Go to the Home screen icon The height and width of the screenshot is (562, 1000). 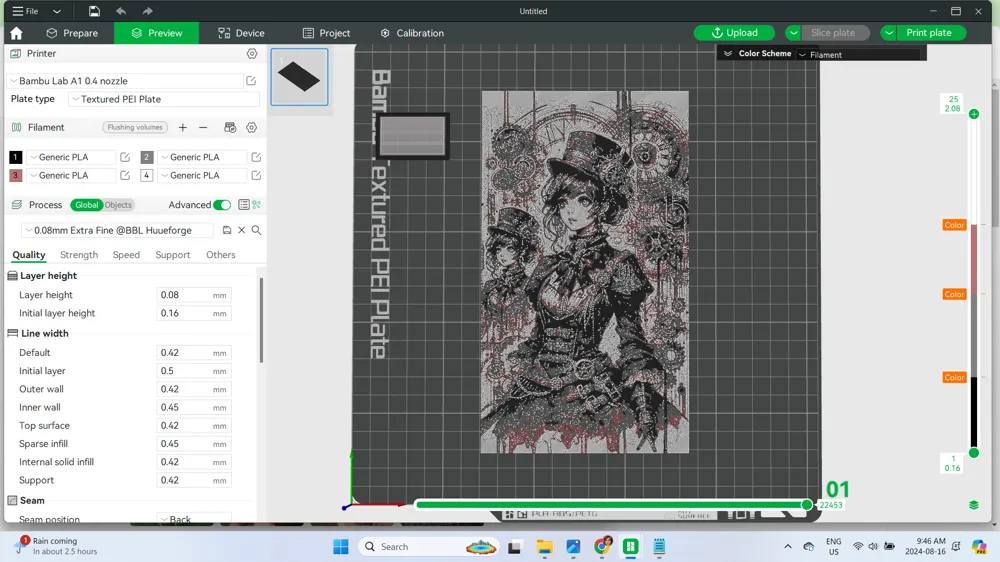(x=17, y=33)
